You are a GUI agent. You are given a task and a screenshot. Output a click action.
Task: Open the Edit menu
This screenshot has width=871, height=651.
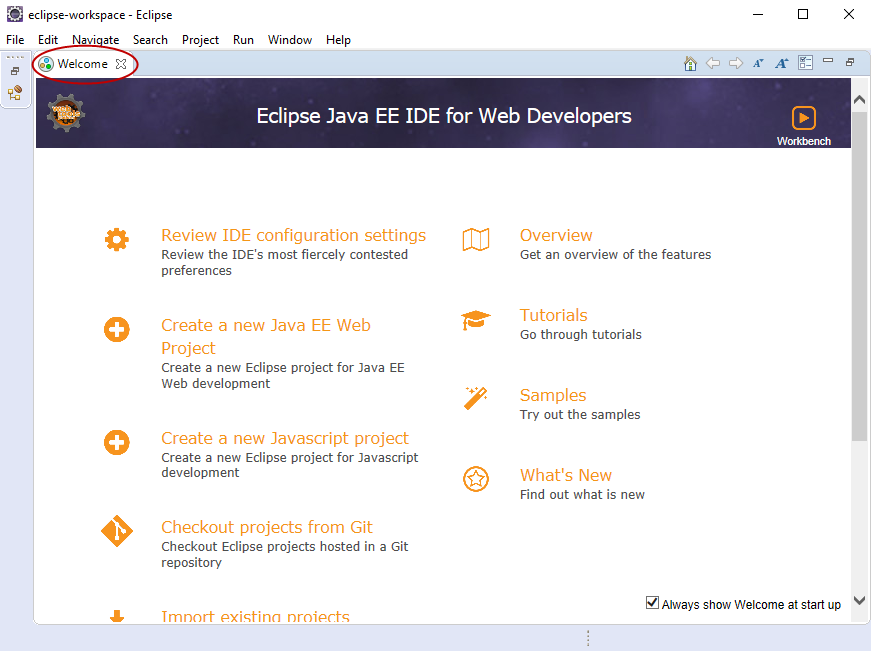click(48, 40)
